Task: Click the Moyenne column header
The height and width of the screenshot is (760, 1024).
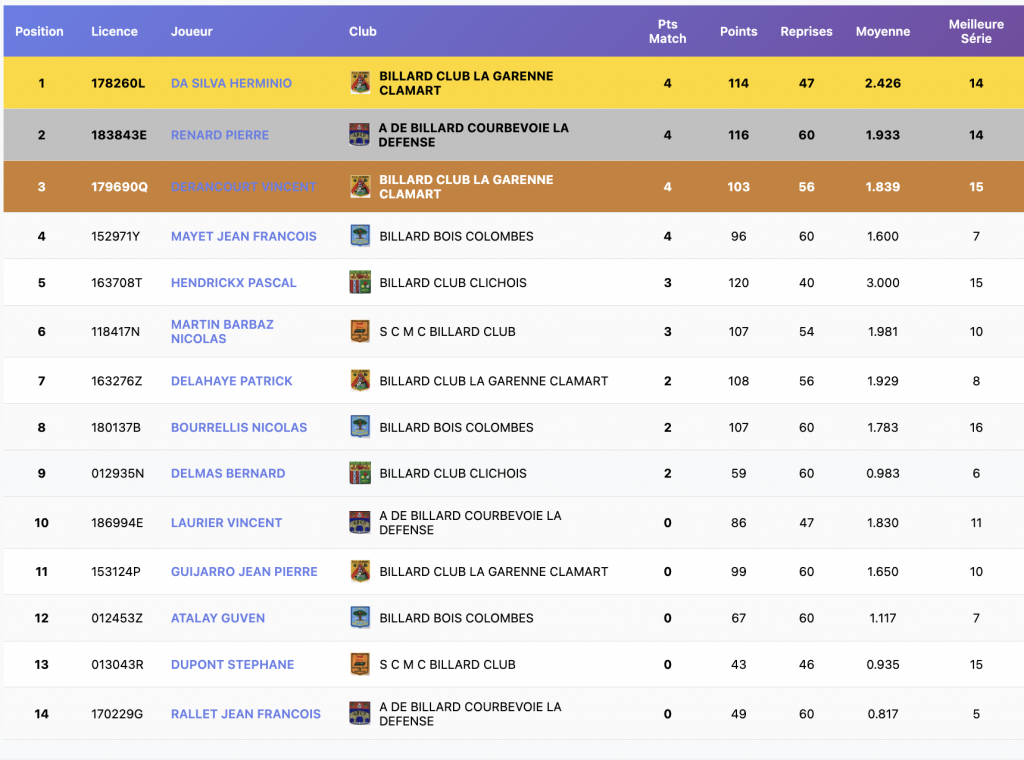Action: (882, 31)
